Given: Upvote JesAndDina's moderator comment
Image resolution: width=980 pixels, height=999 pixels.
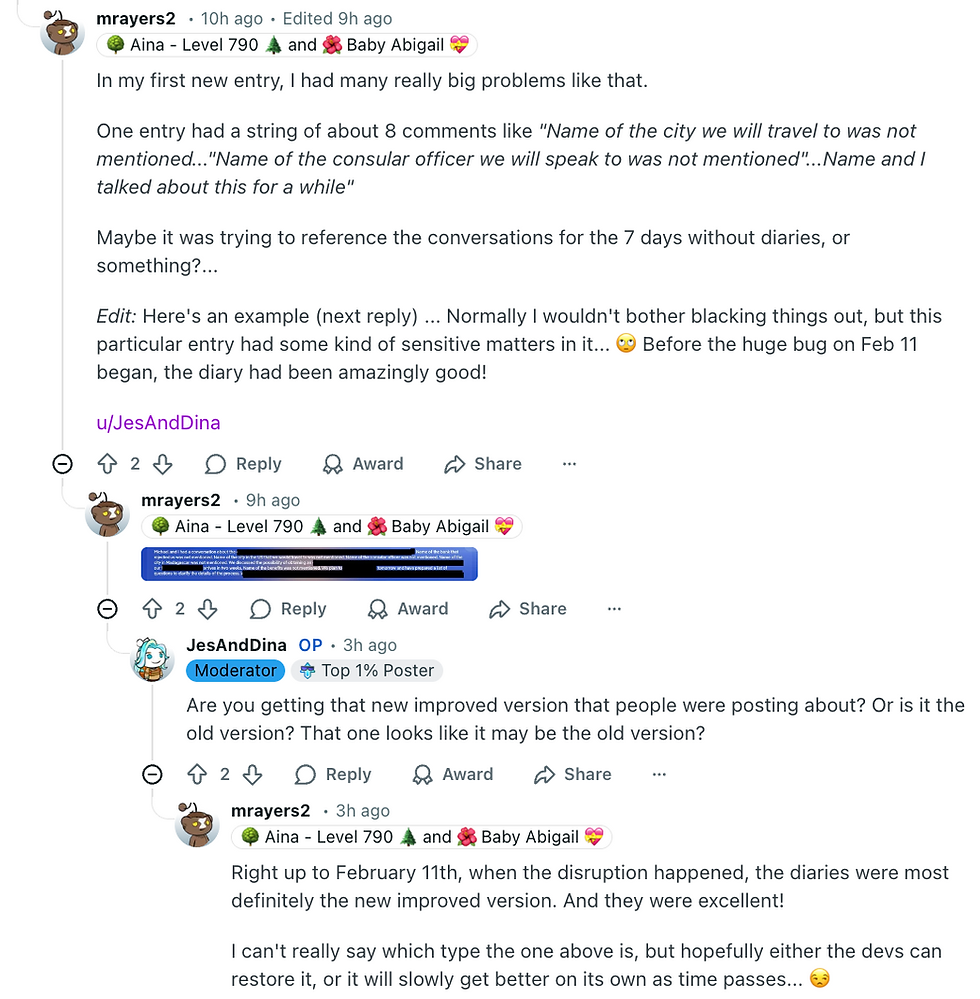Looking at the screenshot, I should point(197,774).
